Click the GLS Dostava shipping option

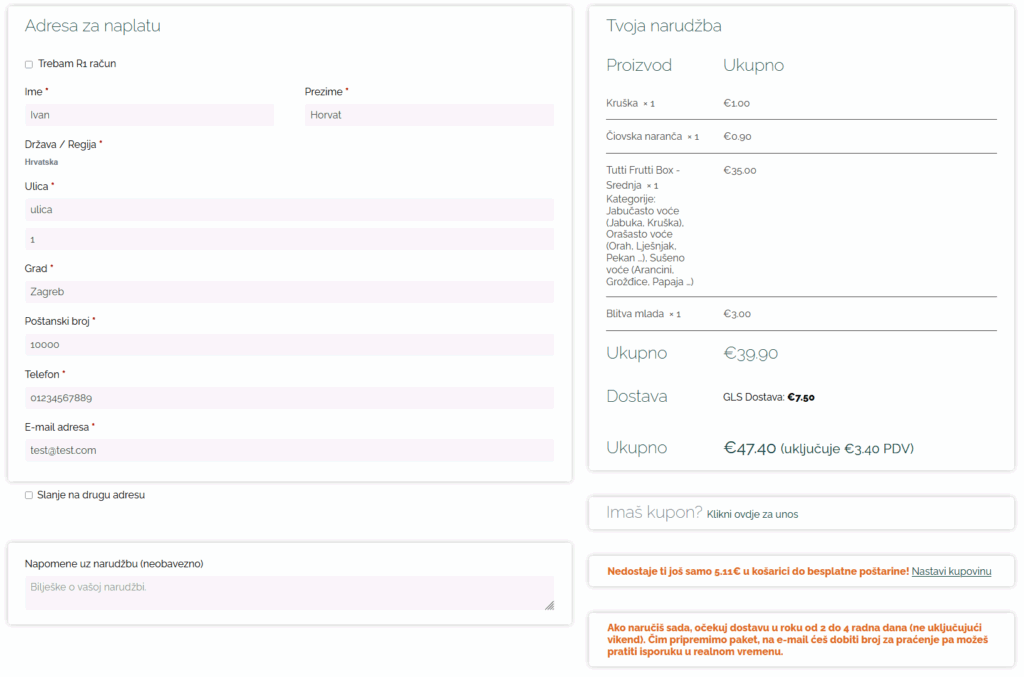[x=768, y=397]
